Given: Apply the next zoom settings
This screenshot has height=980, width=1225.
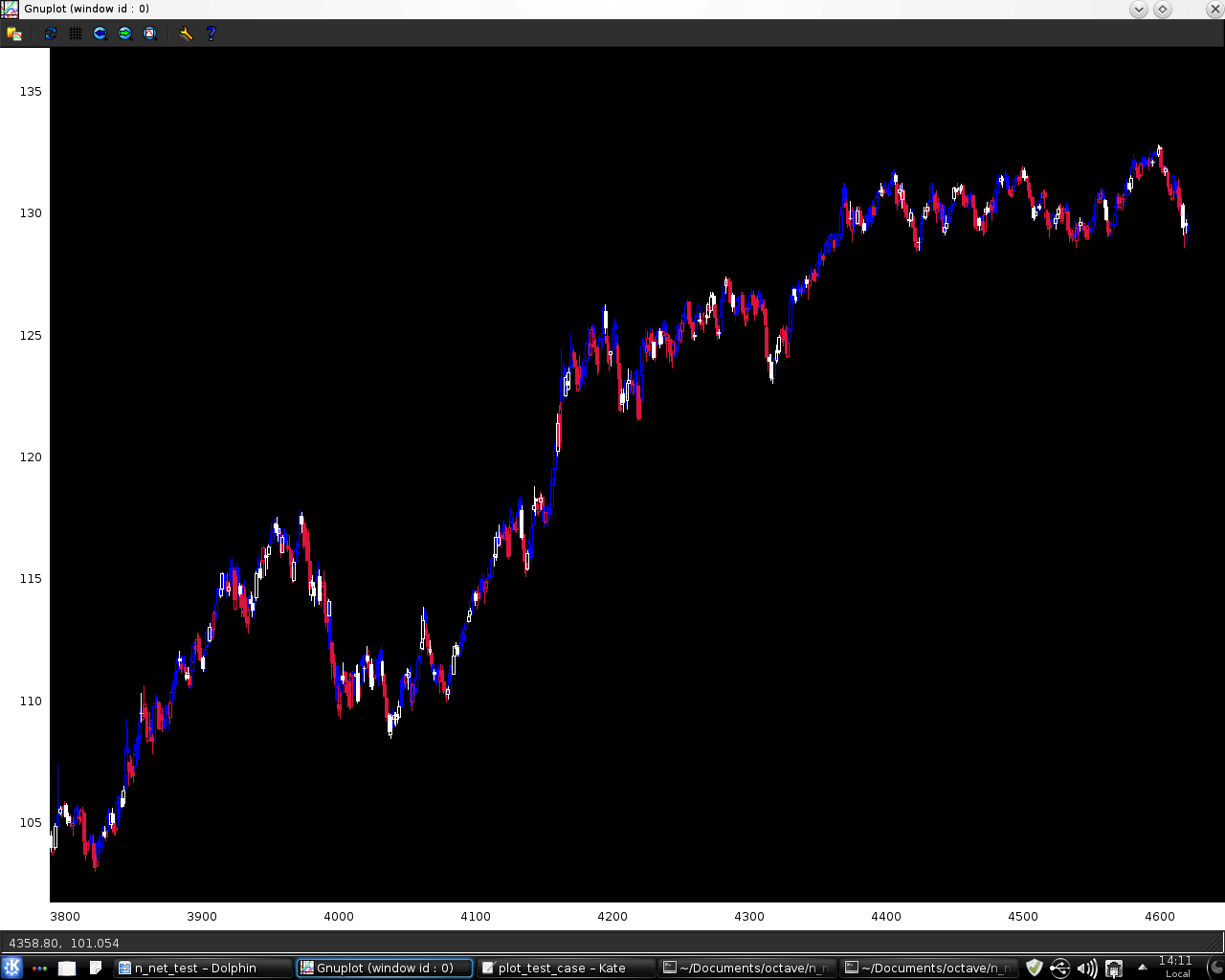Looking at the screenshot, I should pos(125,33).
